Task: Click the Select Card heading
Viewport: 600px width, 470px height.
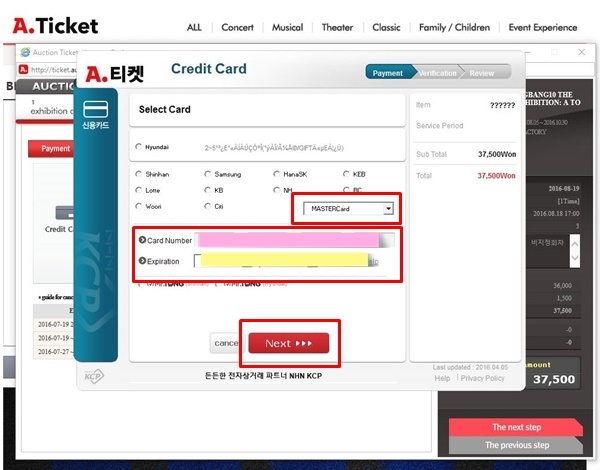Action: [165, 109]
